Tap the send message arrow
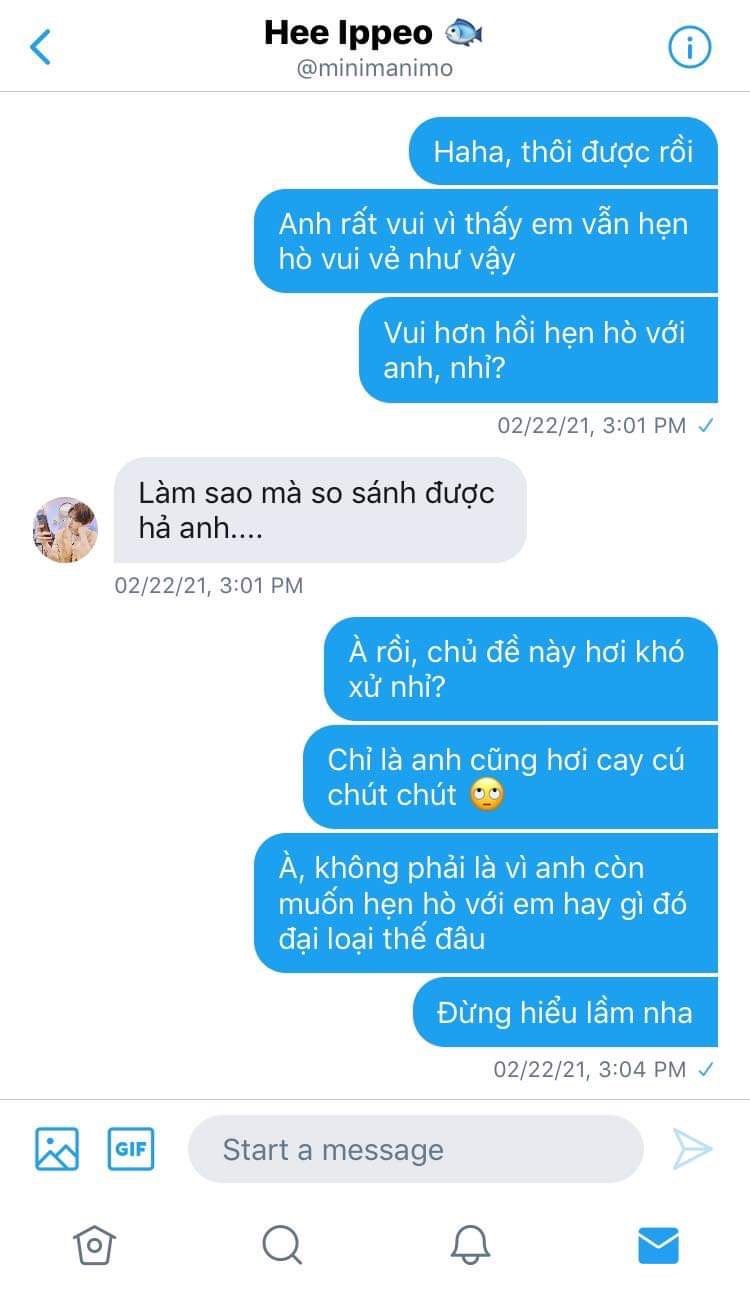Screen dimensions: 750x1297 pyautogui.click(x=692, y=1150)
